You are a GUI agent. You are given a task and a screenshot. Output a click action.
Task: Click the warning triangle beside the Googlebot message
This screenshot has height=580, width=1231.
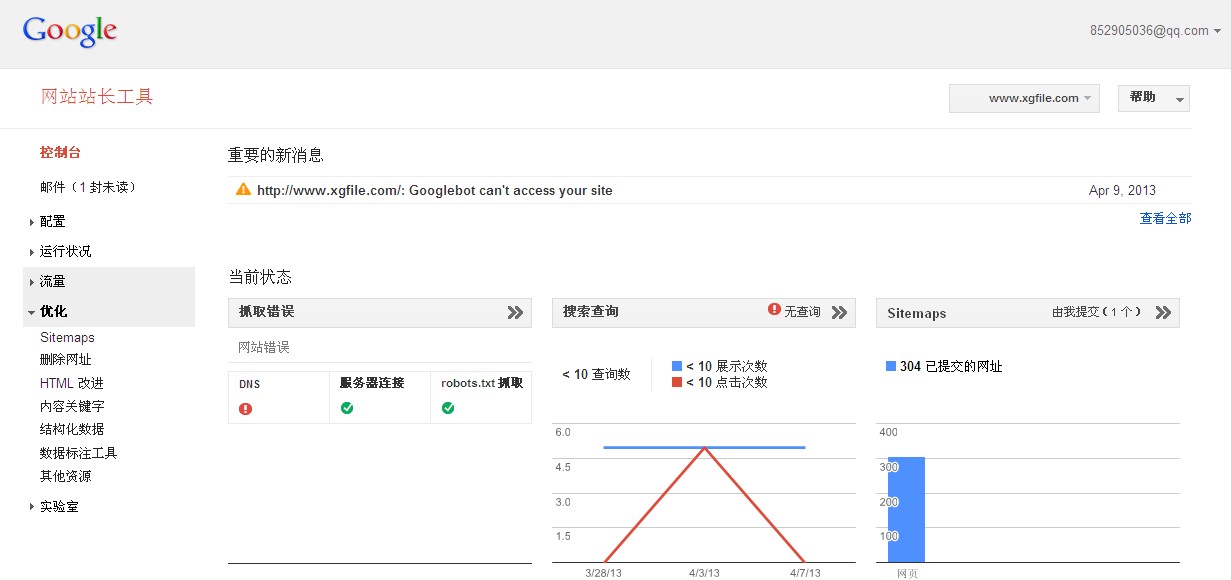(243, 190)
